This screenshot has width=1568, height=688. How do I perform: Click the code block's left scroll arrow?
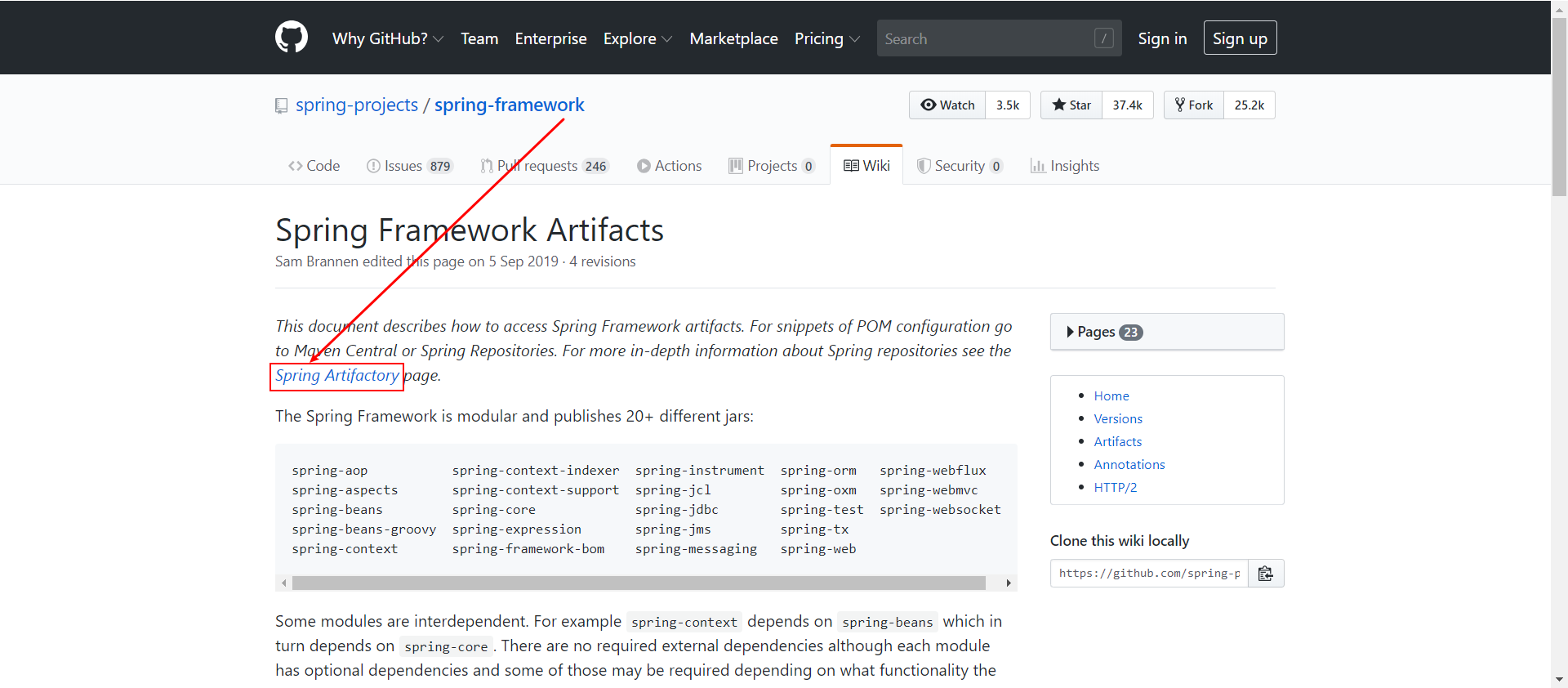(283, 583)
